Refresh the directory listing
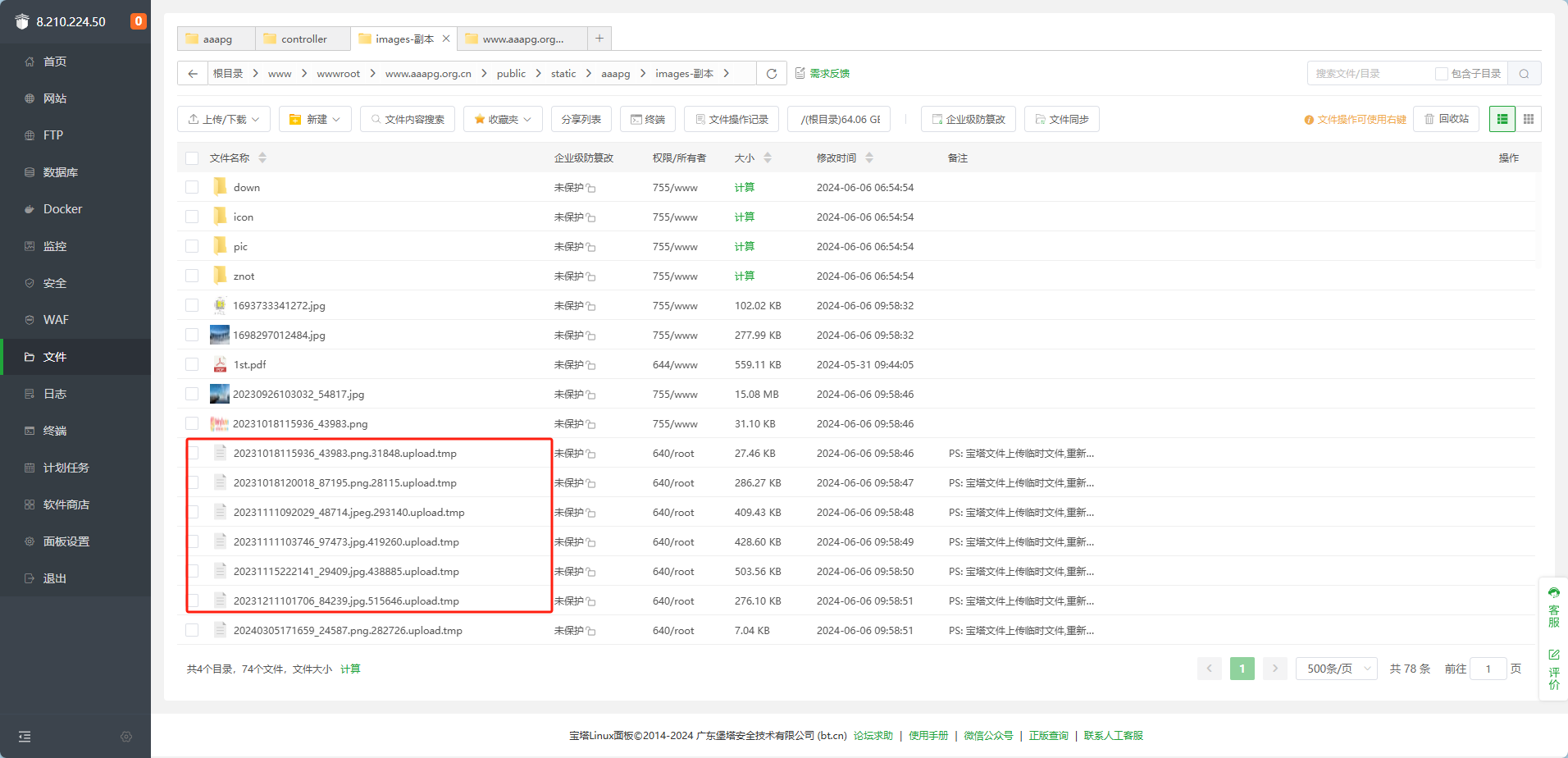The width and height of the screenshot is (1568, 758). [772, 74]
